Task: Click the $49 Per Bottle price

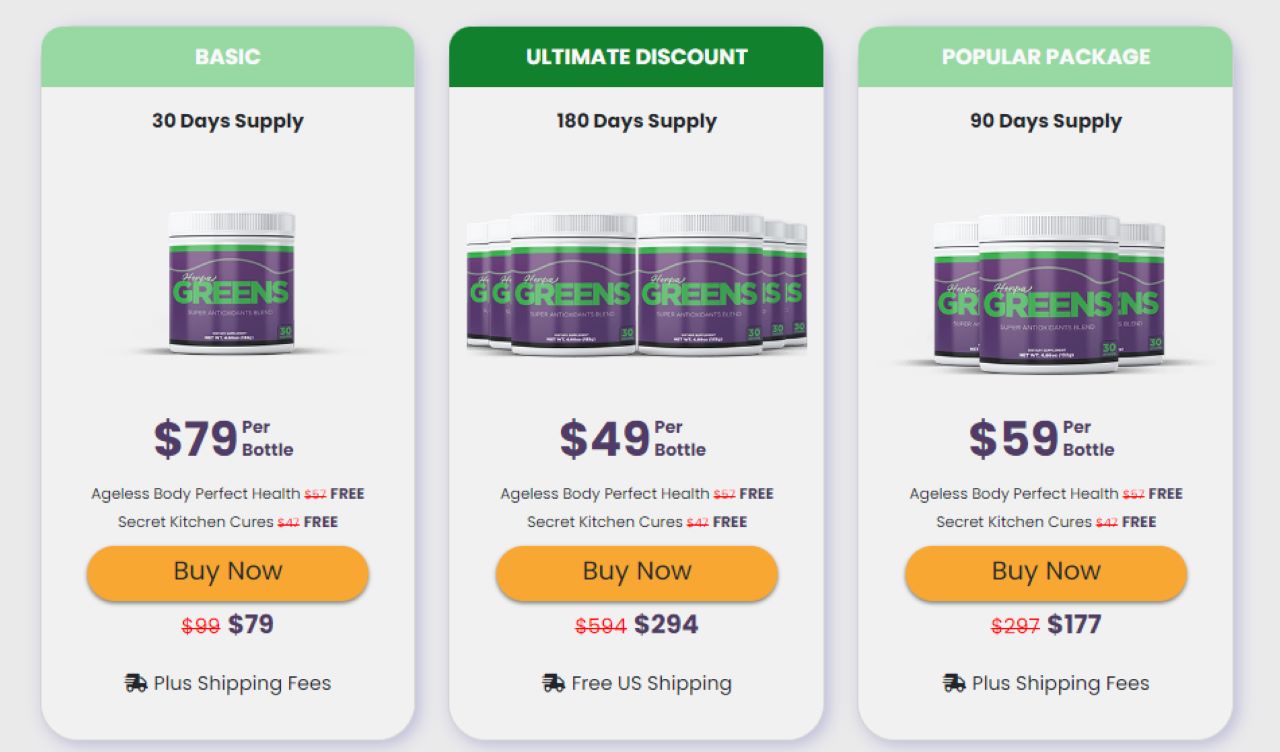Action: (x=633, y=439)
